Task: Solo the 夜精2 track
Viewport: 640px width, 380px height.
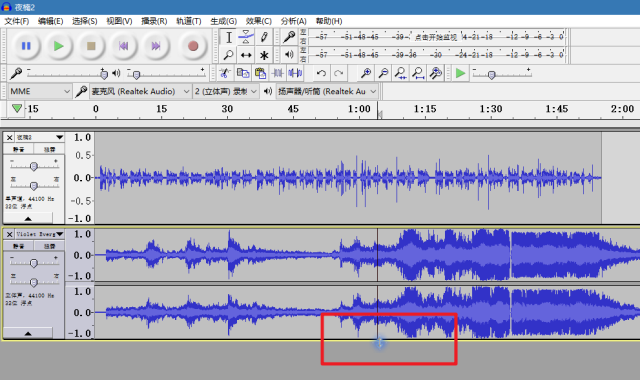Action: (x=49, y=149)
